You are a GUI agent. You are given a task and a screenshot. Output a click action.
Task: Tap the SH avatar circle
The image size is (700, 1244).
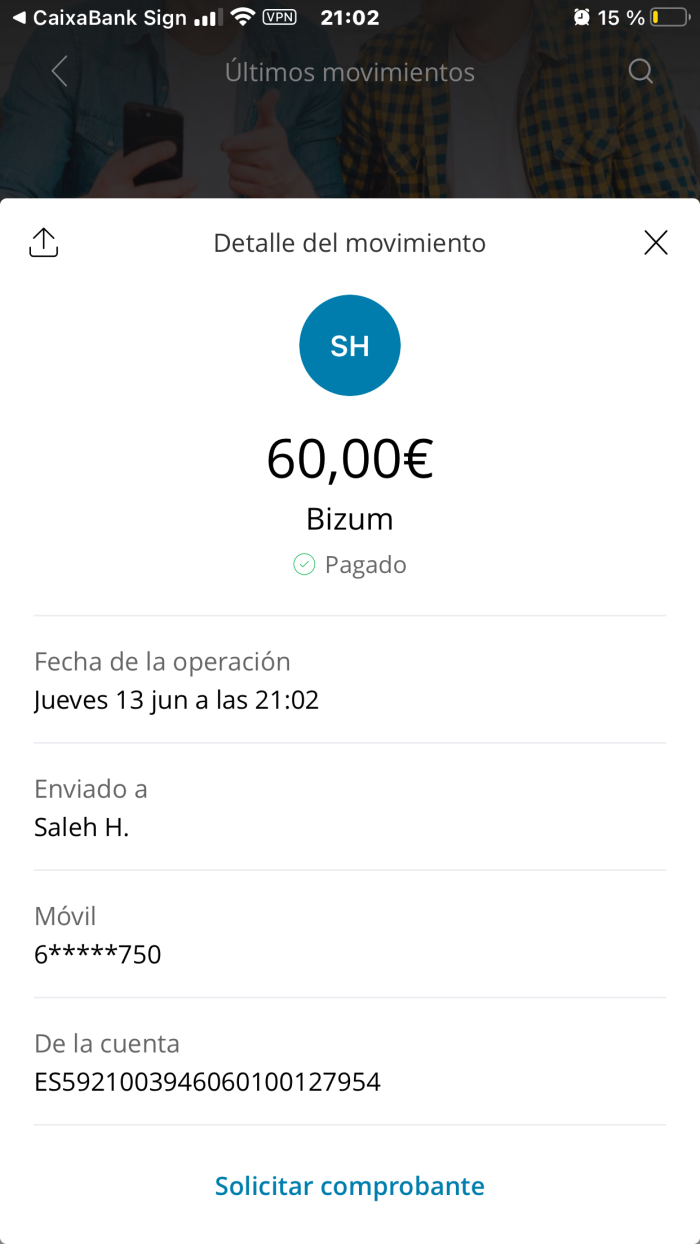[350, 345]
